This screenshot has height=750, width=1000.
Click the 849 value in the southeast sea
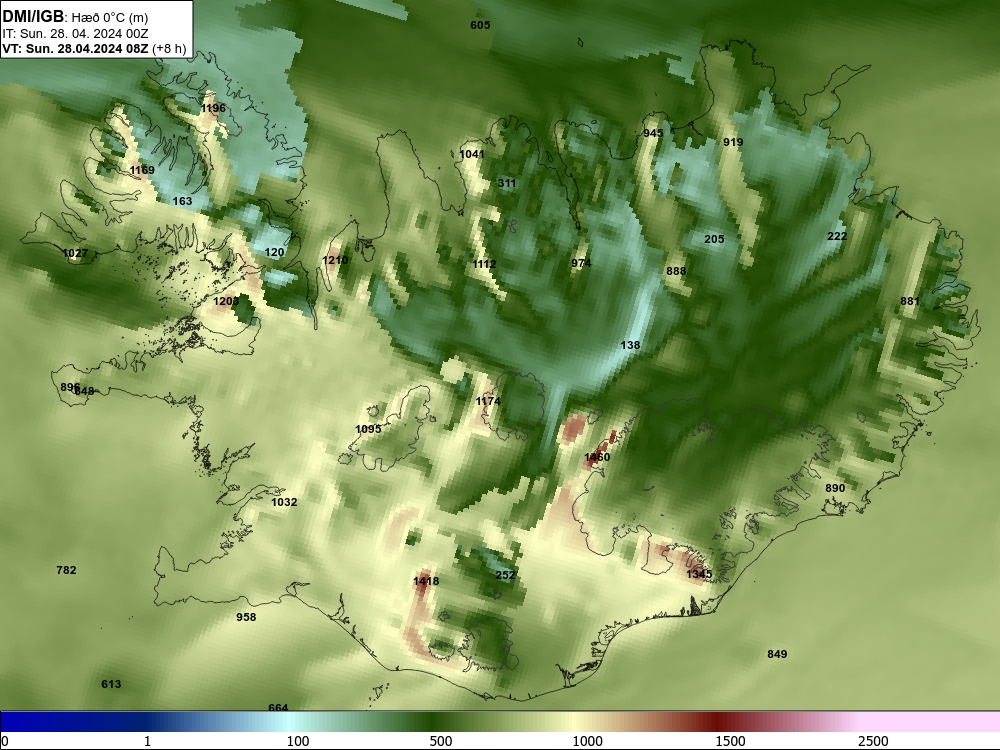pos(777,654)
